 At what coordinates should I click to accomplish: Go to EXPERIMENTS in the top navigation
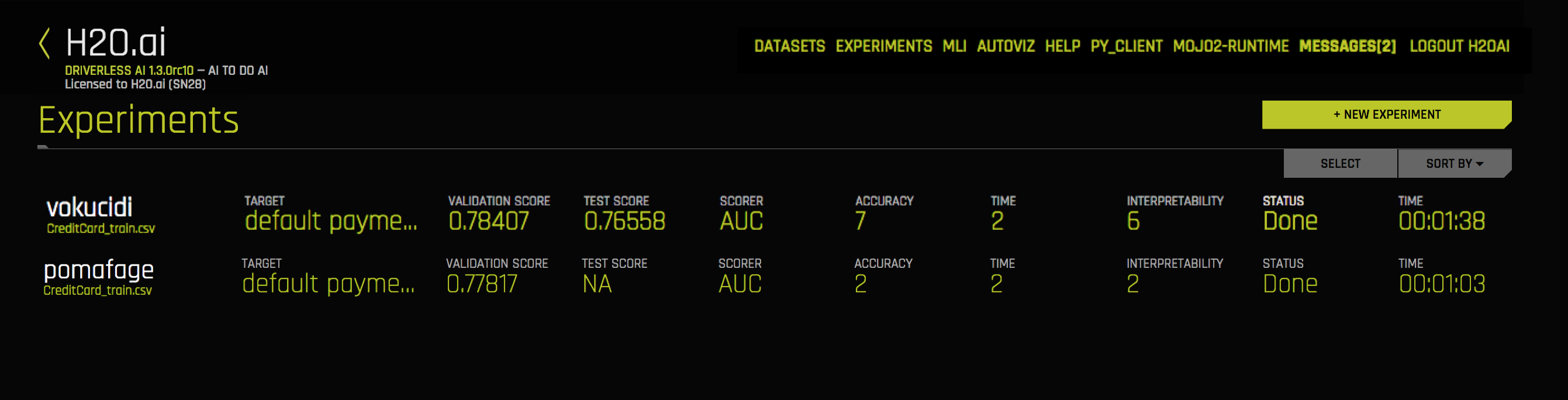click(x=883, y=46)
